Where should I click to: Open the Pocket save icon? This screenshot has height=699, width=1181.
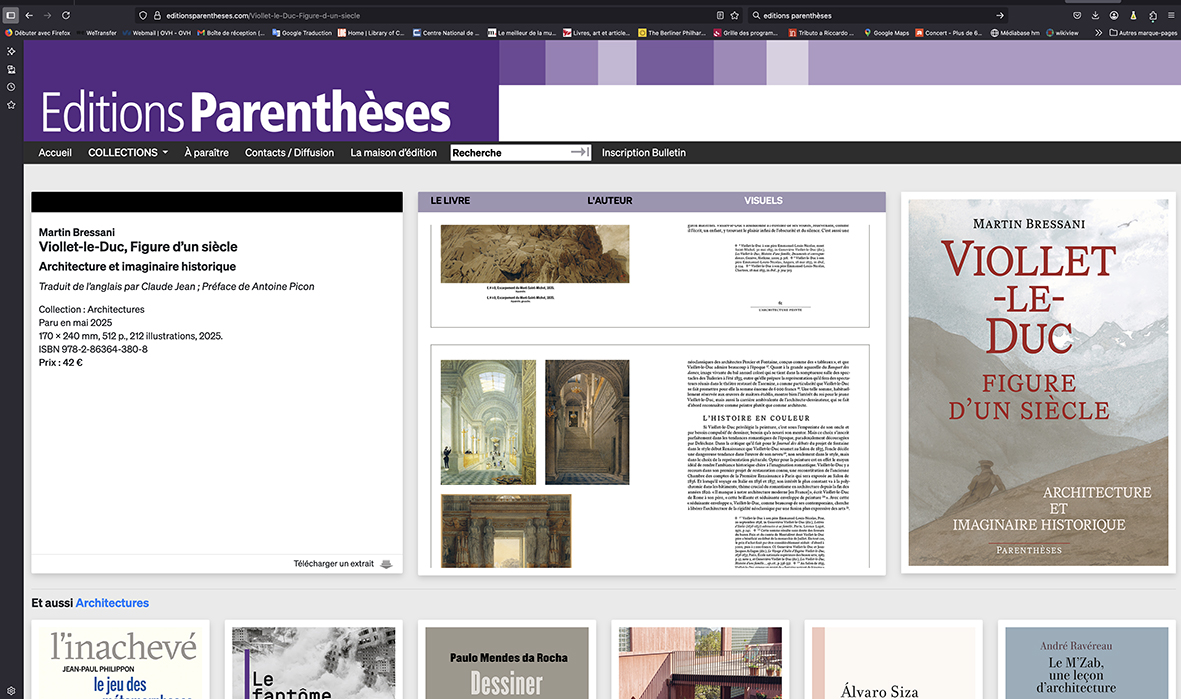coord(1077,15)
